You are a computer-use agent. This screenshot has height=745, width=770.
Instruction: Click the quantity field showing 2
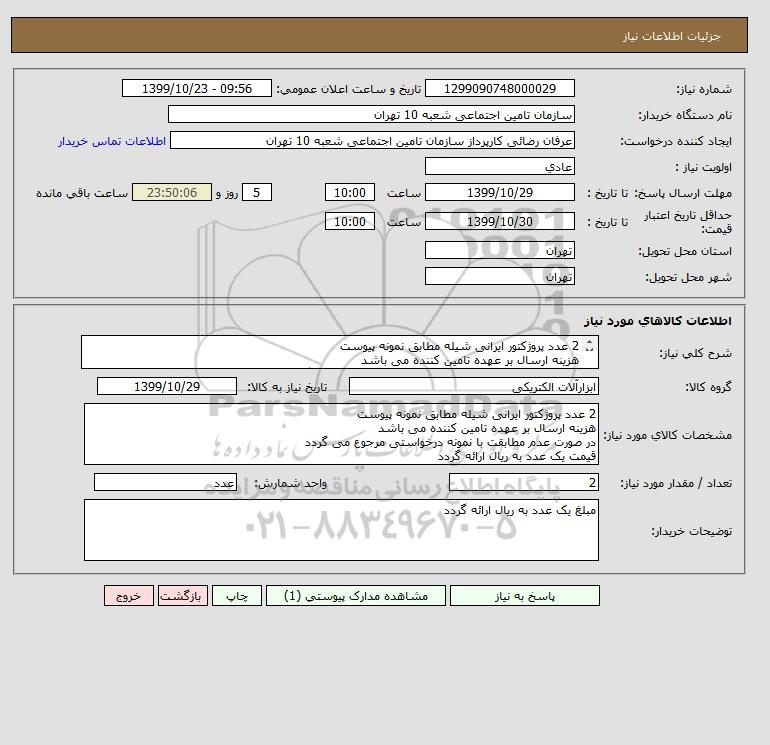524,482
